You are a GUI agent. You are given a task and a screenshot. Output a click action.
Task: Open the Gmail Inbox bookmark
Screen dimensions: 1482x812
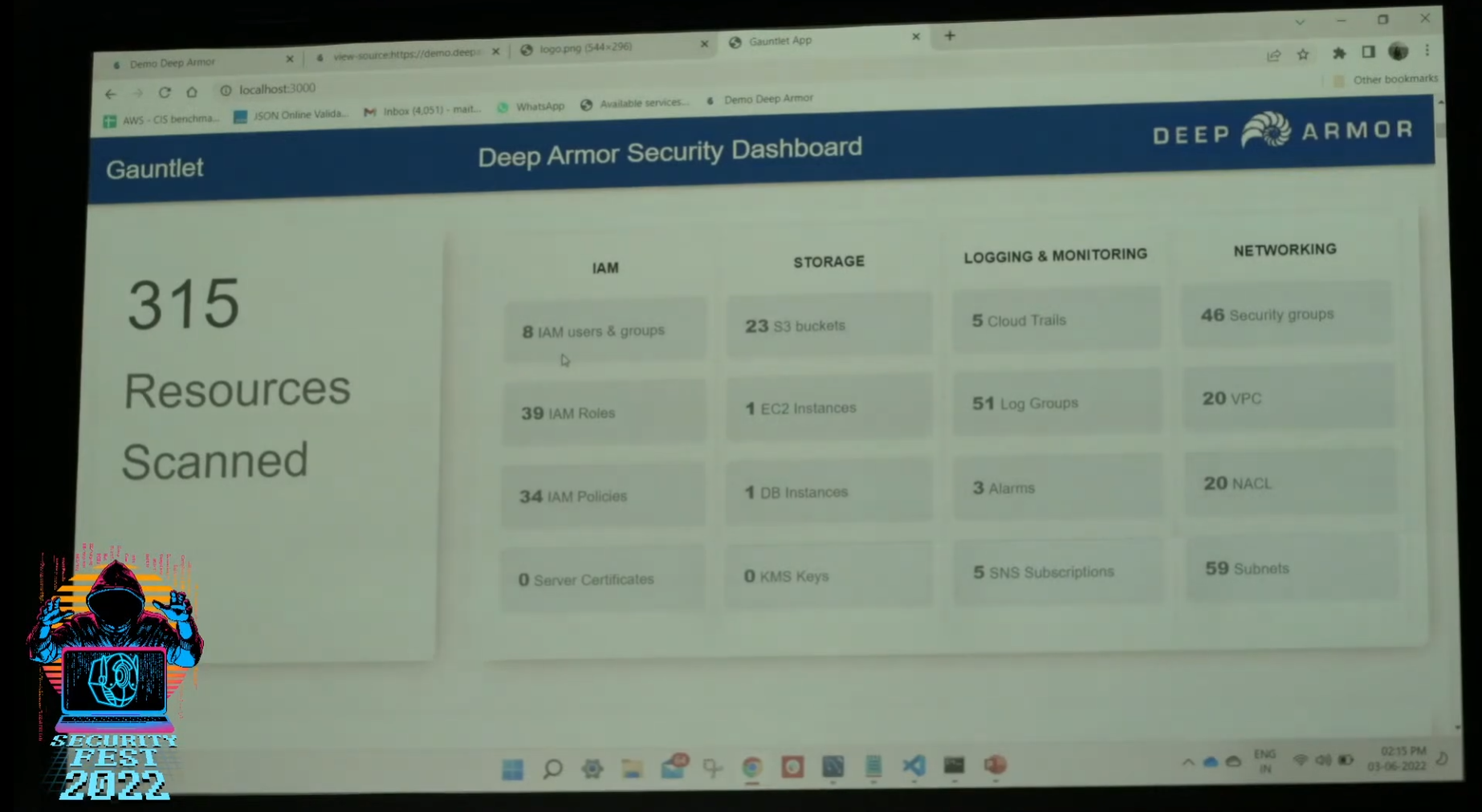422,111
